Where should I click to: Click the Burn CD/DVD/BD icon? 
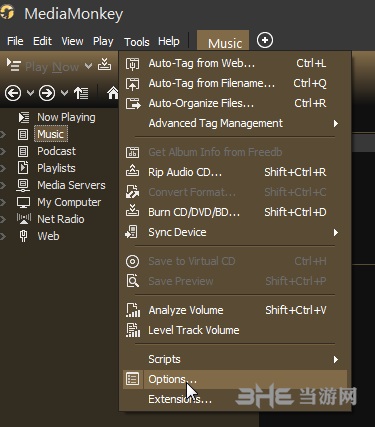[132, 211]
